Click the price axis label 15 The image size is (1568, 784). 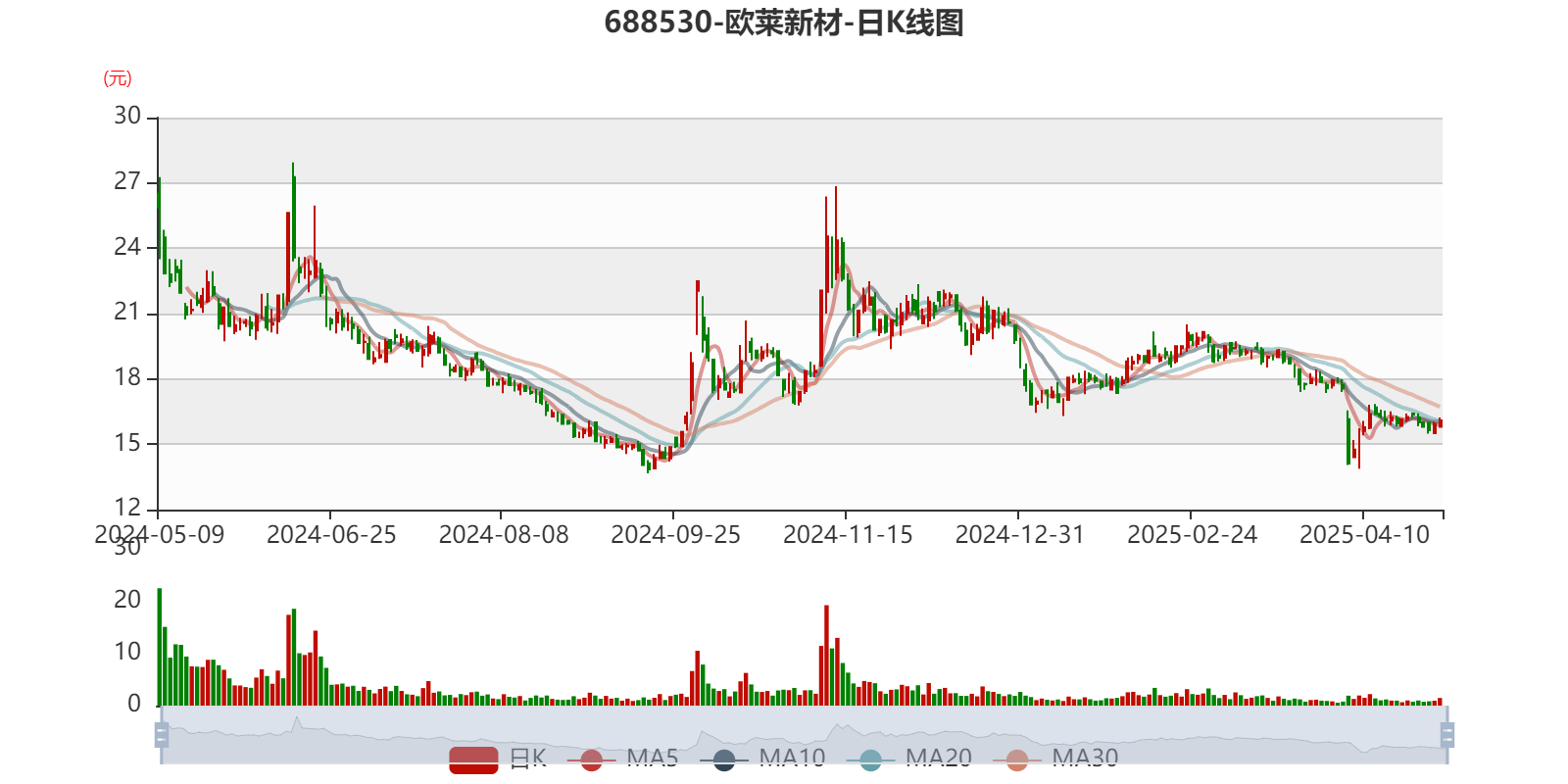coord(127,443)
